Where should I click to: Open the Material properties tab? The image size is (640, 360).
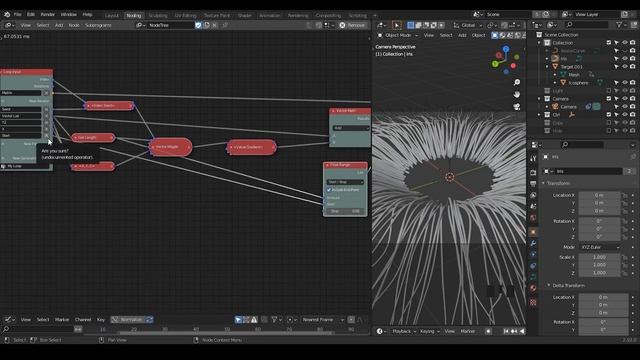point(533,288)
